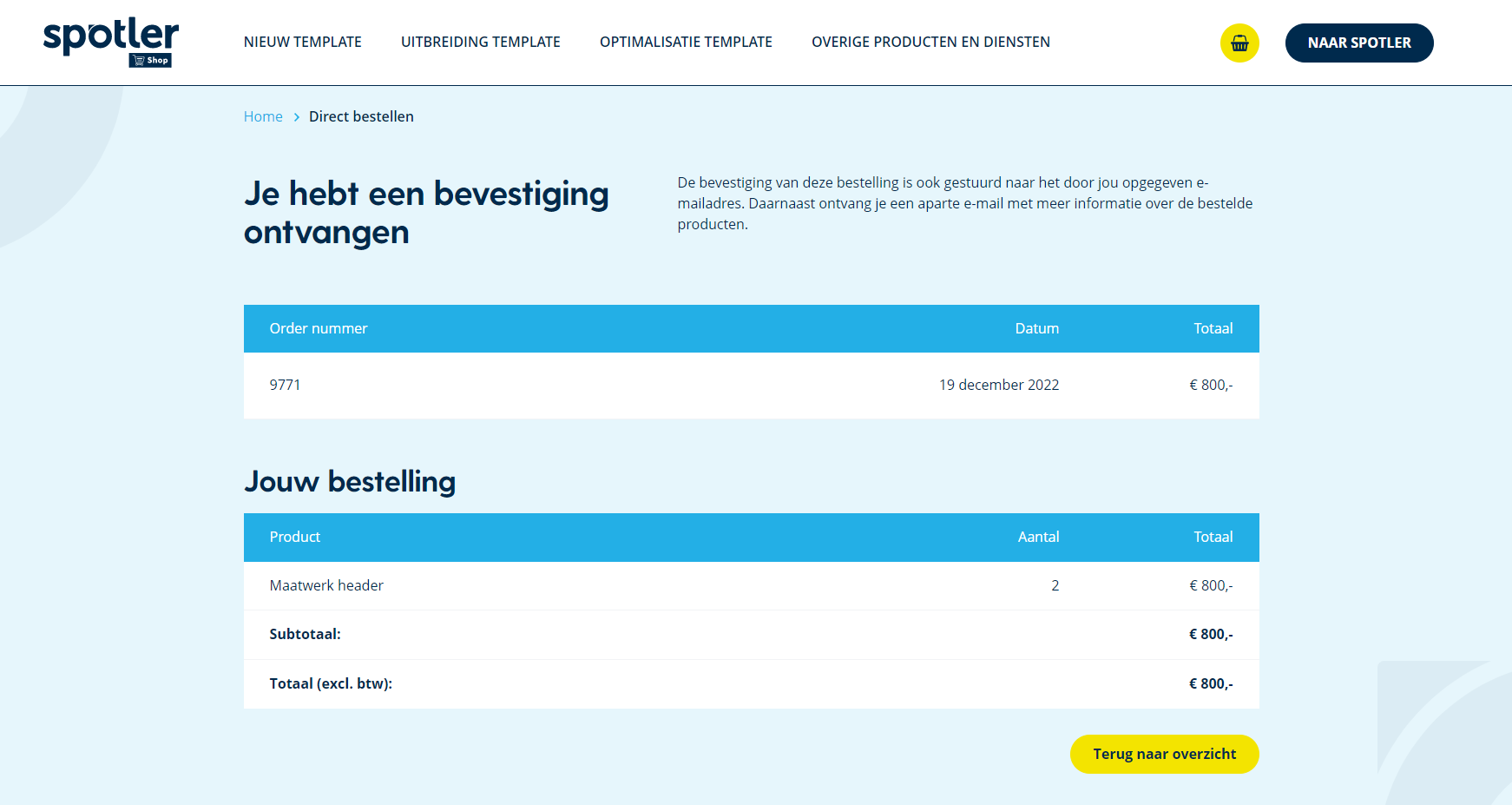Image resolution: width=1512 pixels, height=805 pixels.
Task: Open the shopping basket icon
Action: 1239,43
